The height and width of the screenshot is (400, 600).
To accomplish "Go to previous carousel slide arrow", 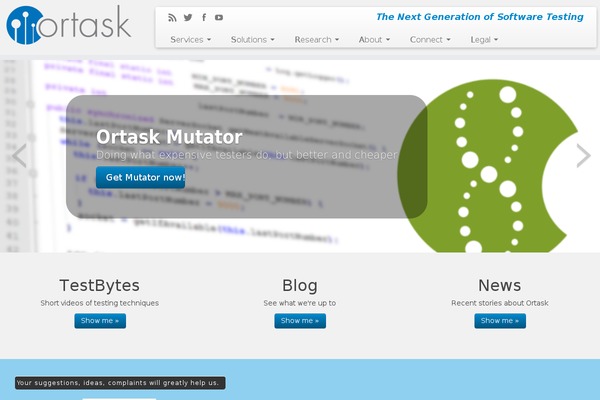I will coord(19,155).
